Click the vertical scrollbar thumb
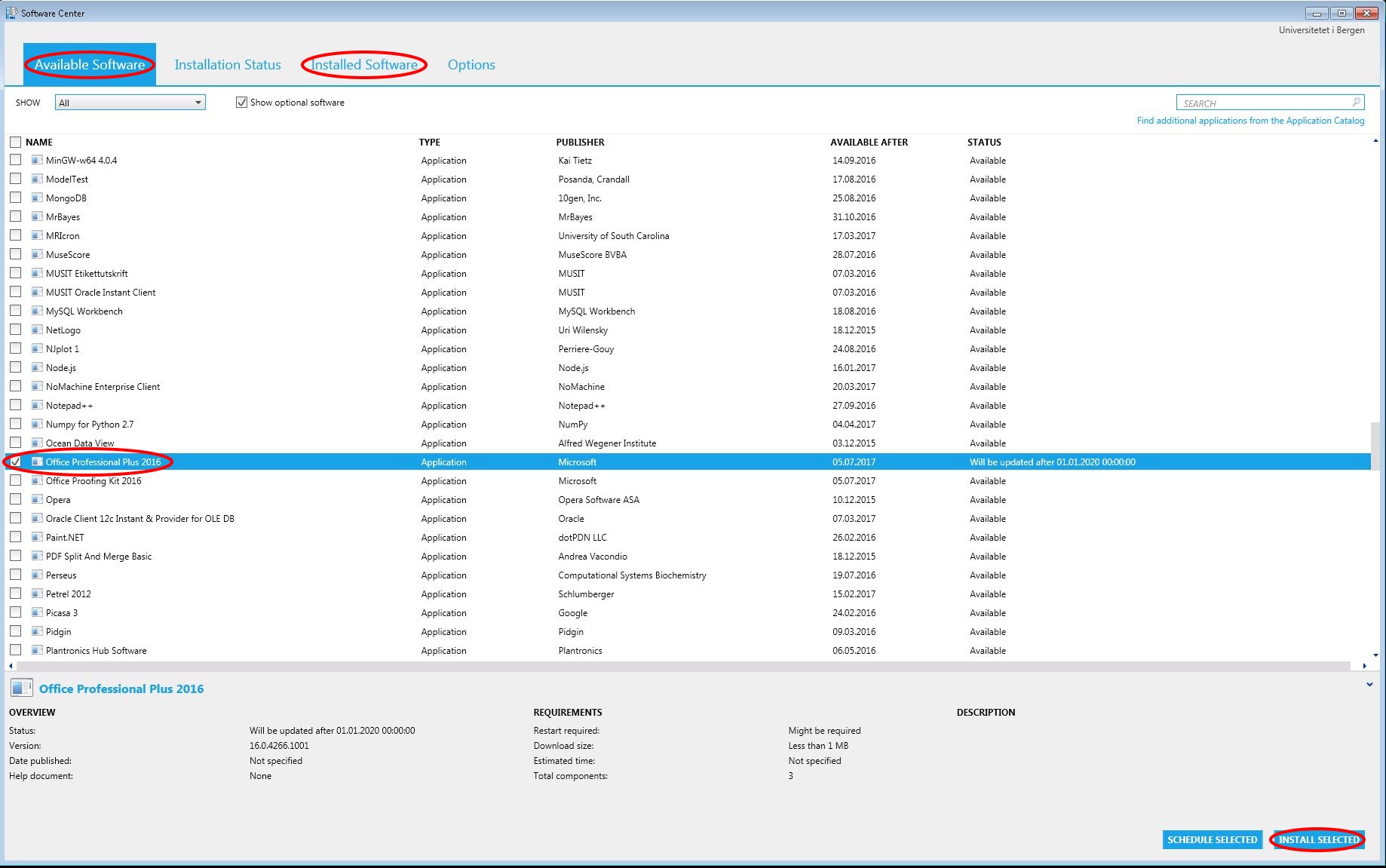Image resolution: width=1386 pixels, height=868 pixels. pyautogui.click(x=1375, y=446)
